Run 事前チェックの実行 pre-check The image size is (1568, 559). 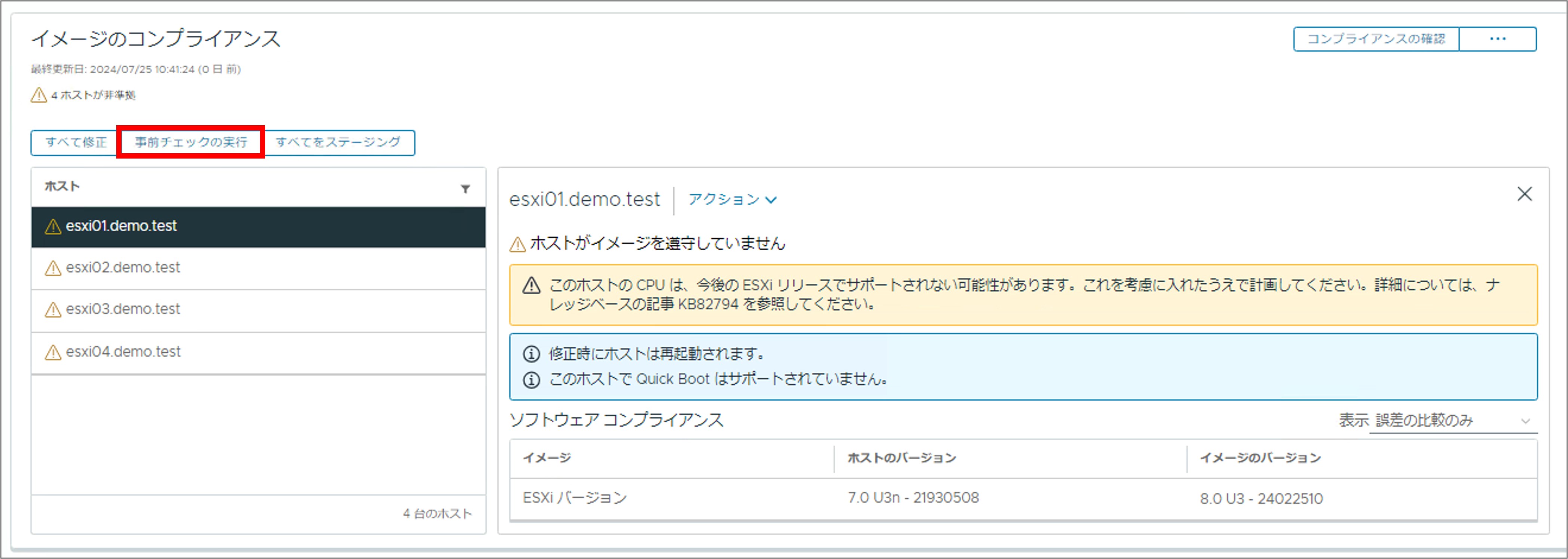(x=190, y=142)
